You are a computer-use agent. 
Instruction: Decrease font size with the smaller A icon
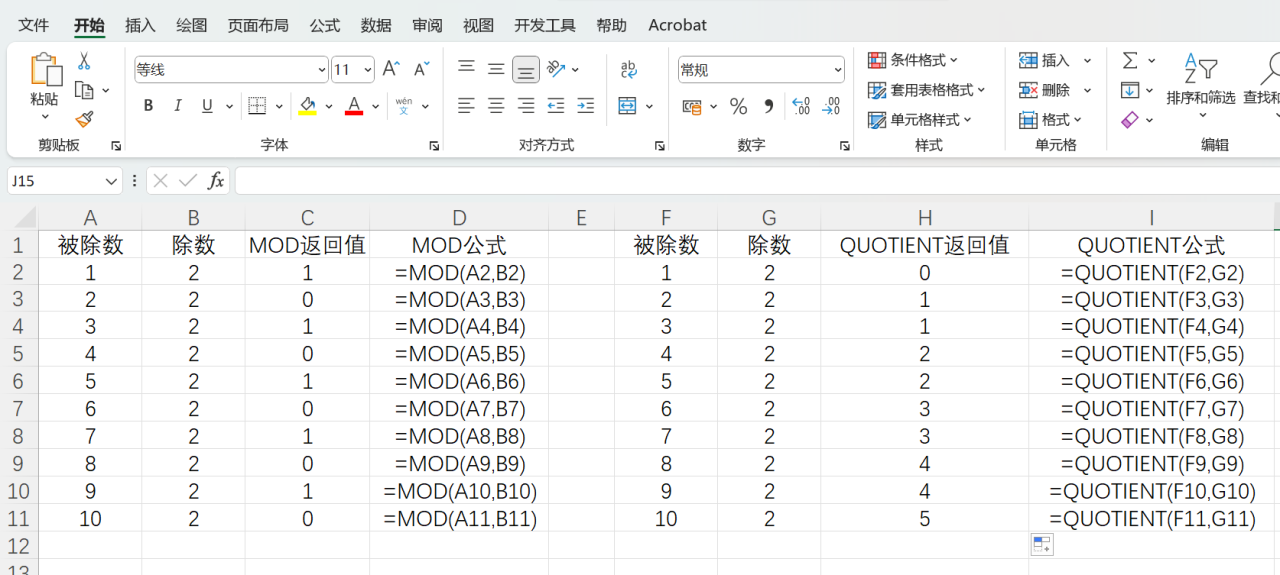coord(422,69)
